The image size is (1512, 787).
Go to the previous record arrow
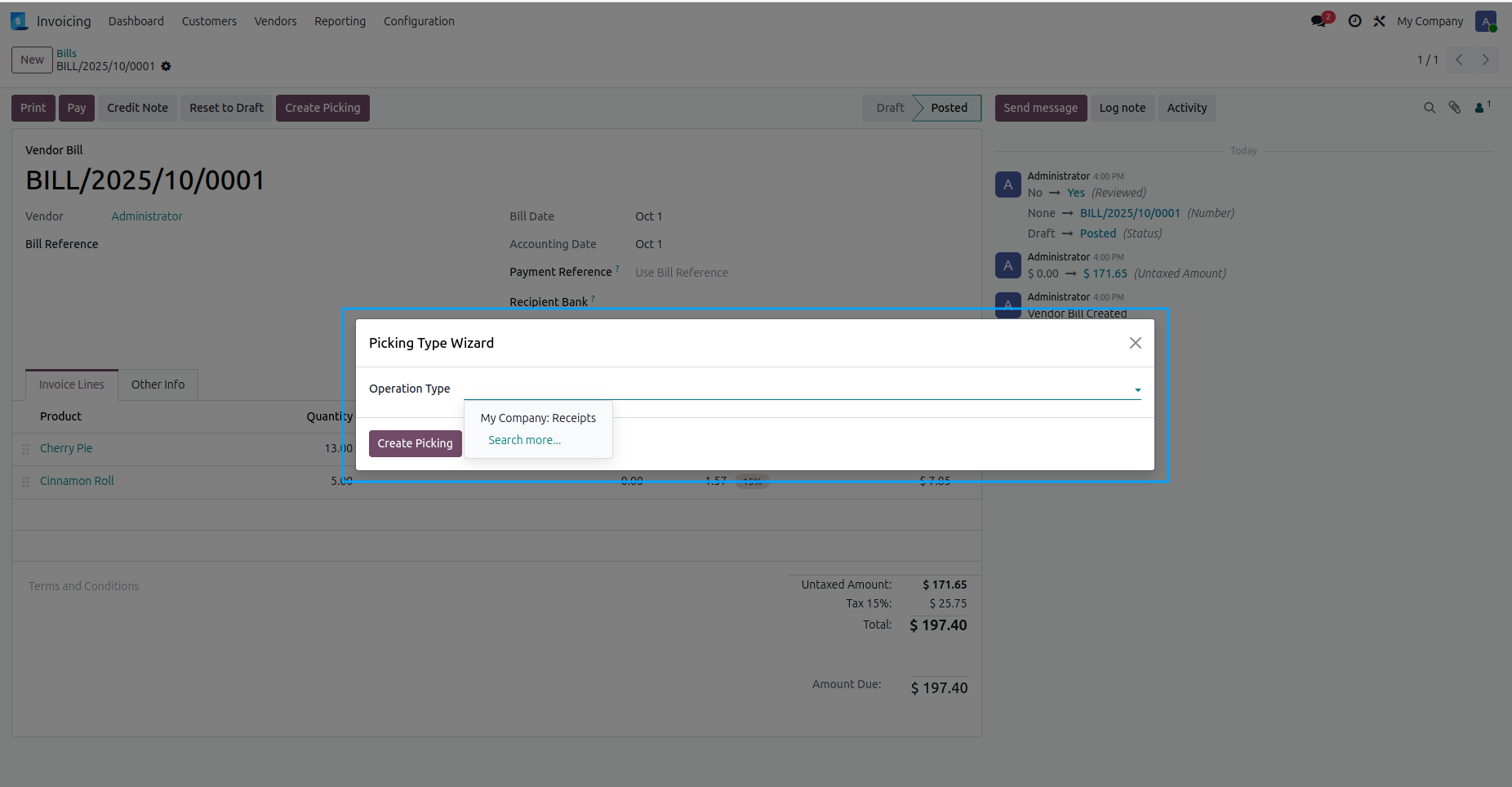(1459, 60)
